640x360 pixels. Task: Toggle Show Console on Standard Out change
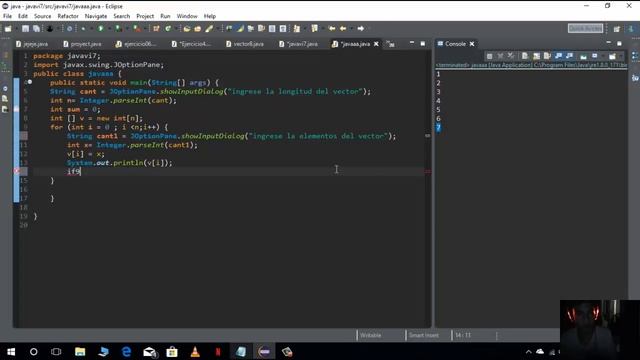[559, 56]
